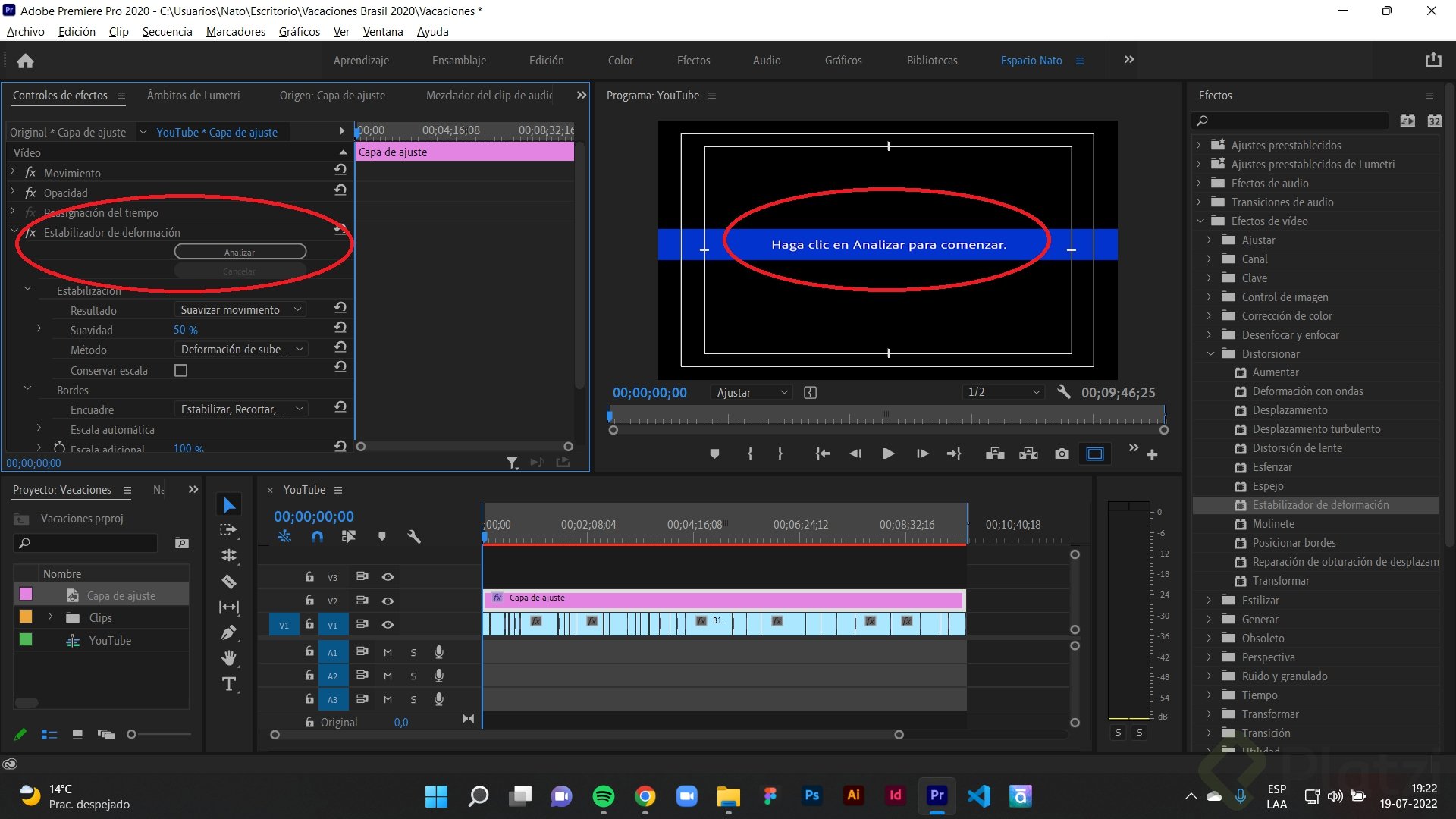This screenshot has height=819, width=1456.
Task: Open the playback resolution 1/2 dropdown
Action: (1003, 392)
